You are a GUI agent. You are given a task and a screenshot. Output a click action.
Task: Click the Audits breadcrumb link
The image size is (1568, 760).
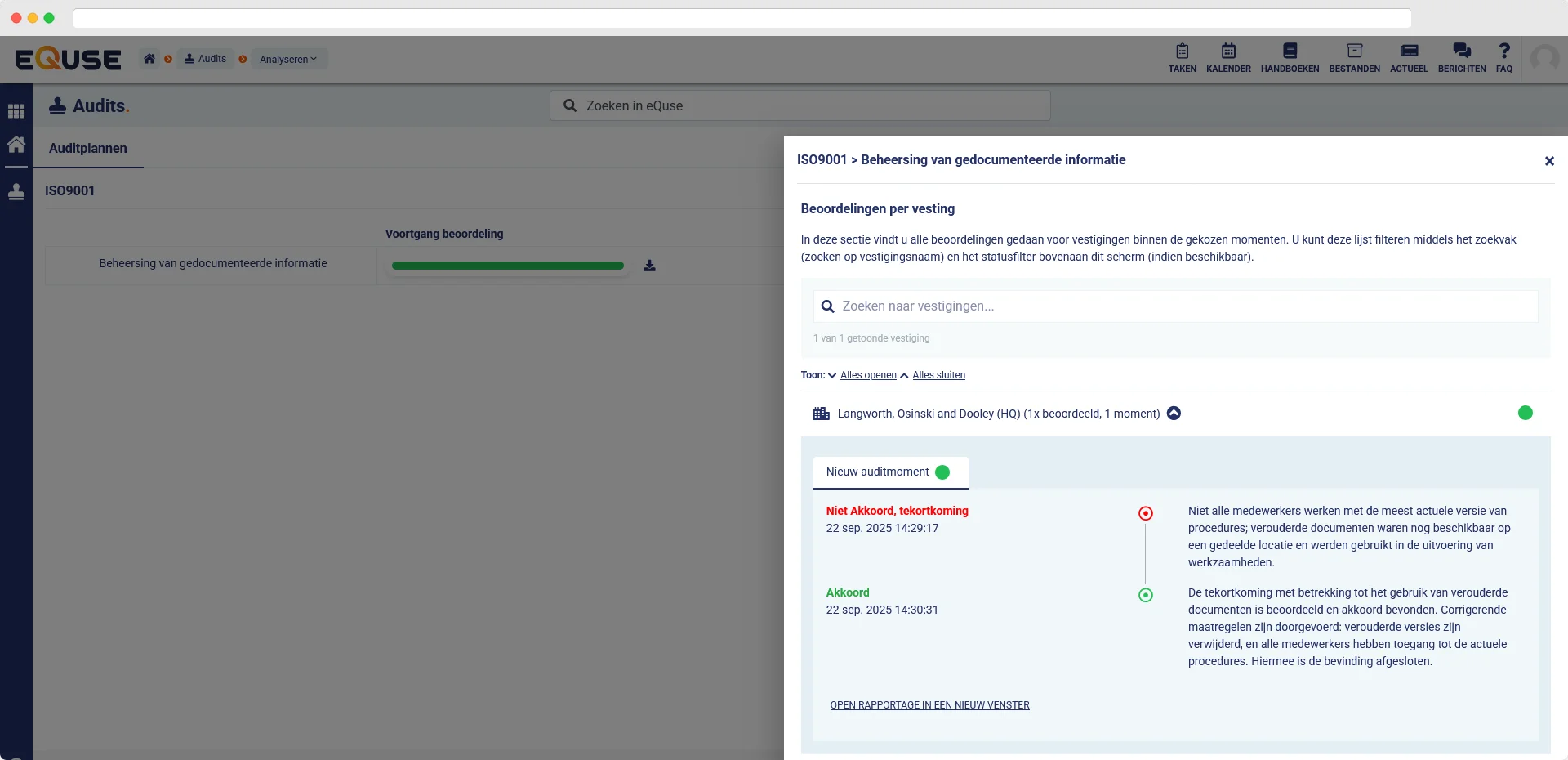point(206,59)
